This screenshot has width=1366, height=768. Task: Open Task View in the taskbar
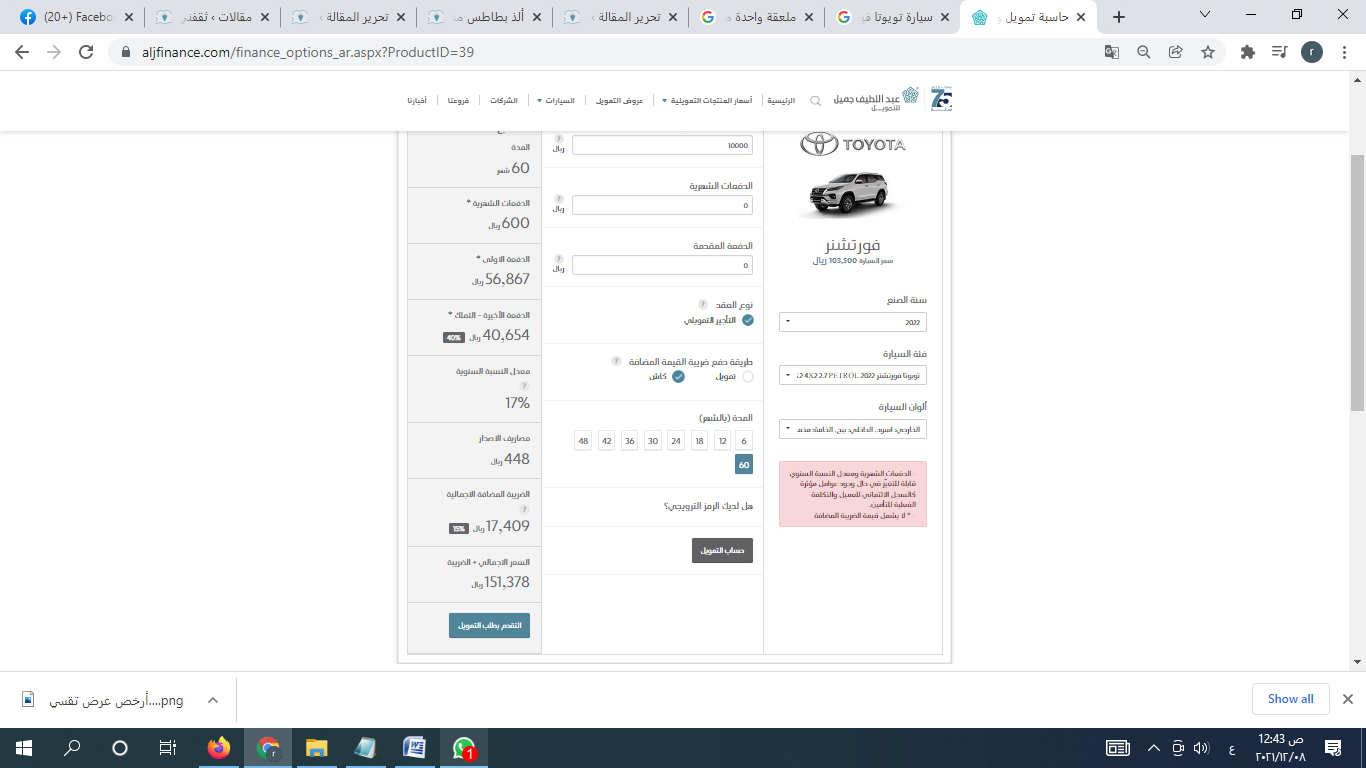pyautogui.click(x=168, y=747)
